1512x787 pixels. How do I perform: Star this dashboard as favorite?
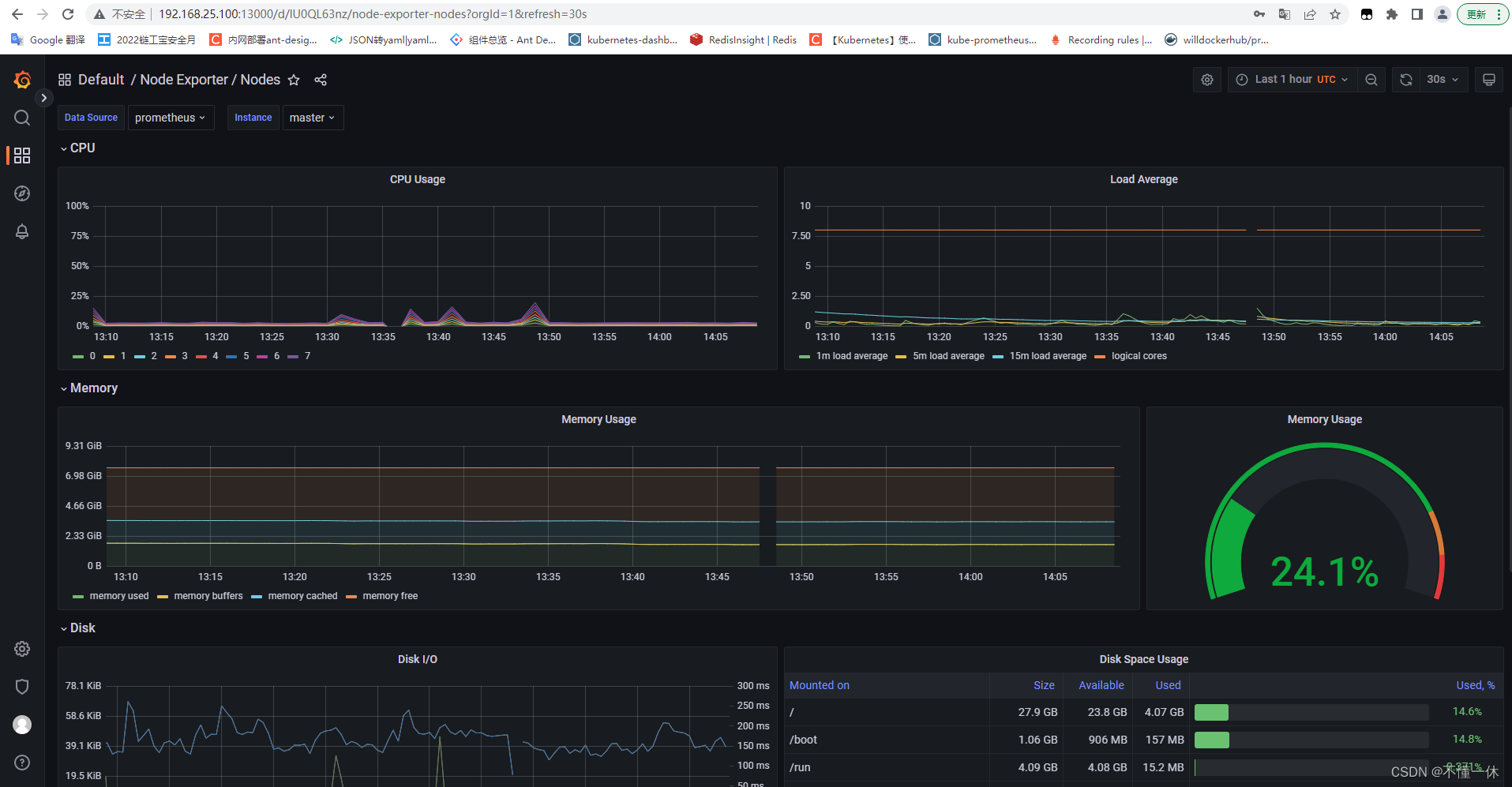(294, 80)
